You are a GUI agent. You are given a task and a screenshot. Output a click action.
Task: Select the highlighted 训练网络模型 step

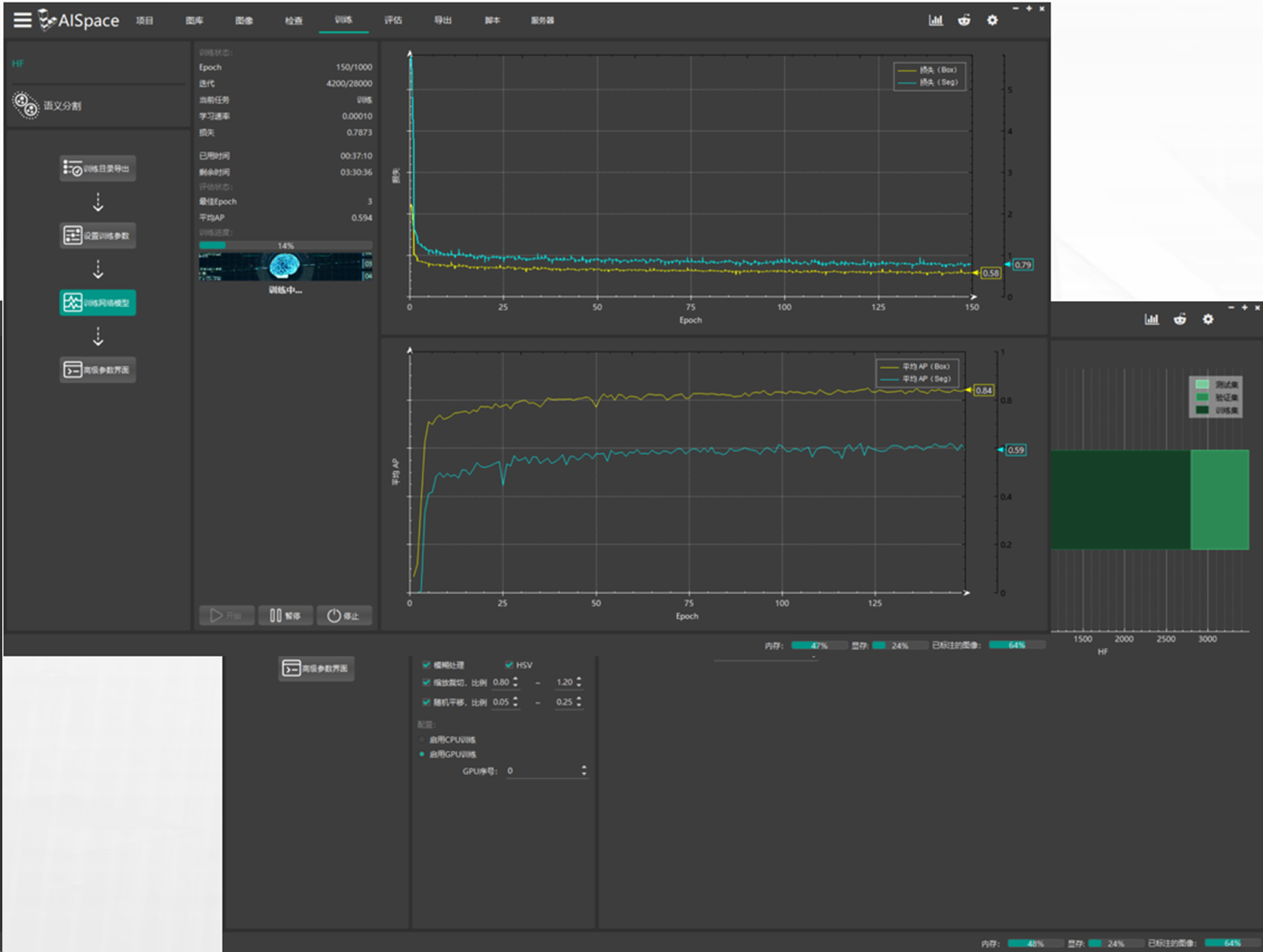pyautogui.click(x=98, y=303)
